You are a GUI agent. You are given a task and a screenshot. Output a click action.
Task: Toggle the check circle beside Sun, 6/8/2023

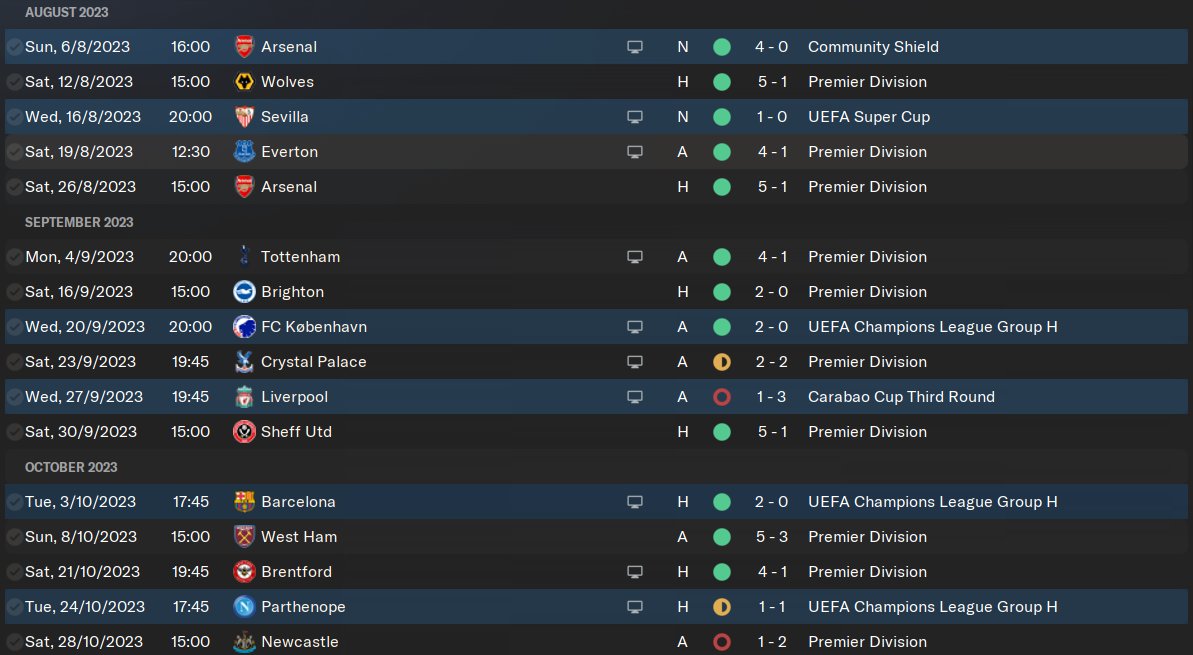(x=14, y=47)
